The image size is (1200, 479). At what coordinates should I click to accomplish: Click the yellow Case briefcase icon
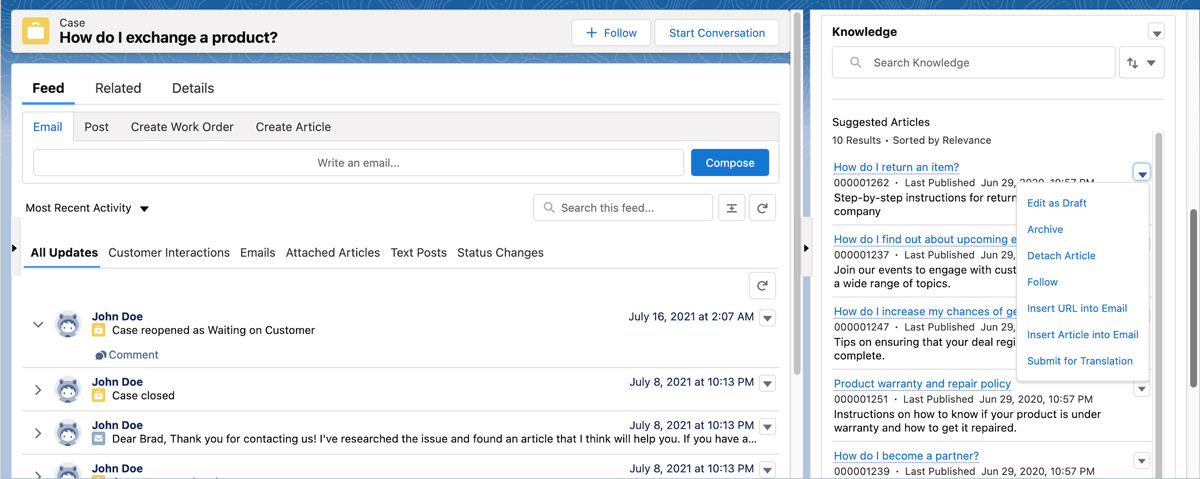tap(36, 31)
